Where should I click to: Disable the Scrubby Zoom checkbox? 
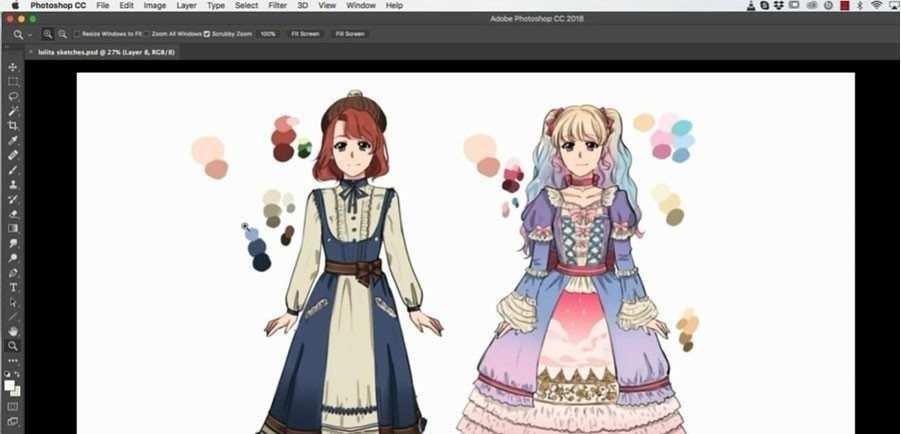click(207, 34)
